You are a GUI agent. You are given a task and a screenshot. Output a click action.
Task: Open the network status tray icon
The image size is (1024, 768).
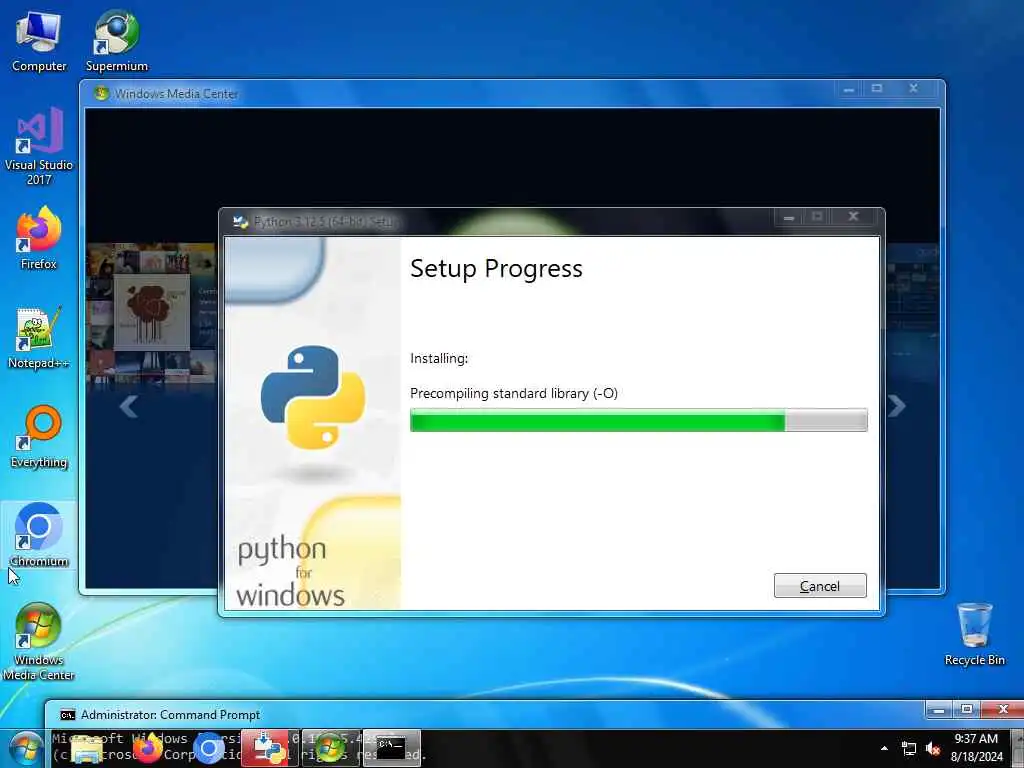click(908, 749)
